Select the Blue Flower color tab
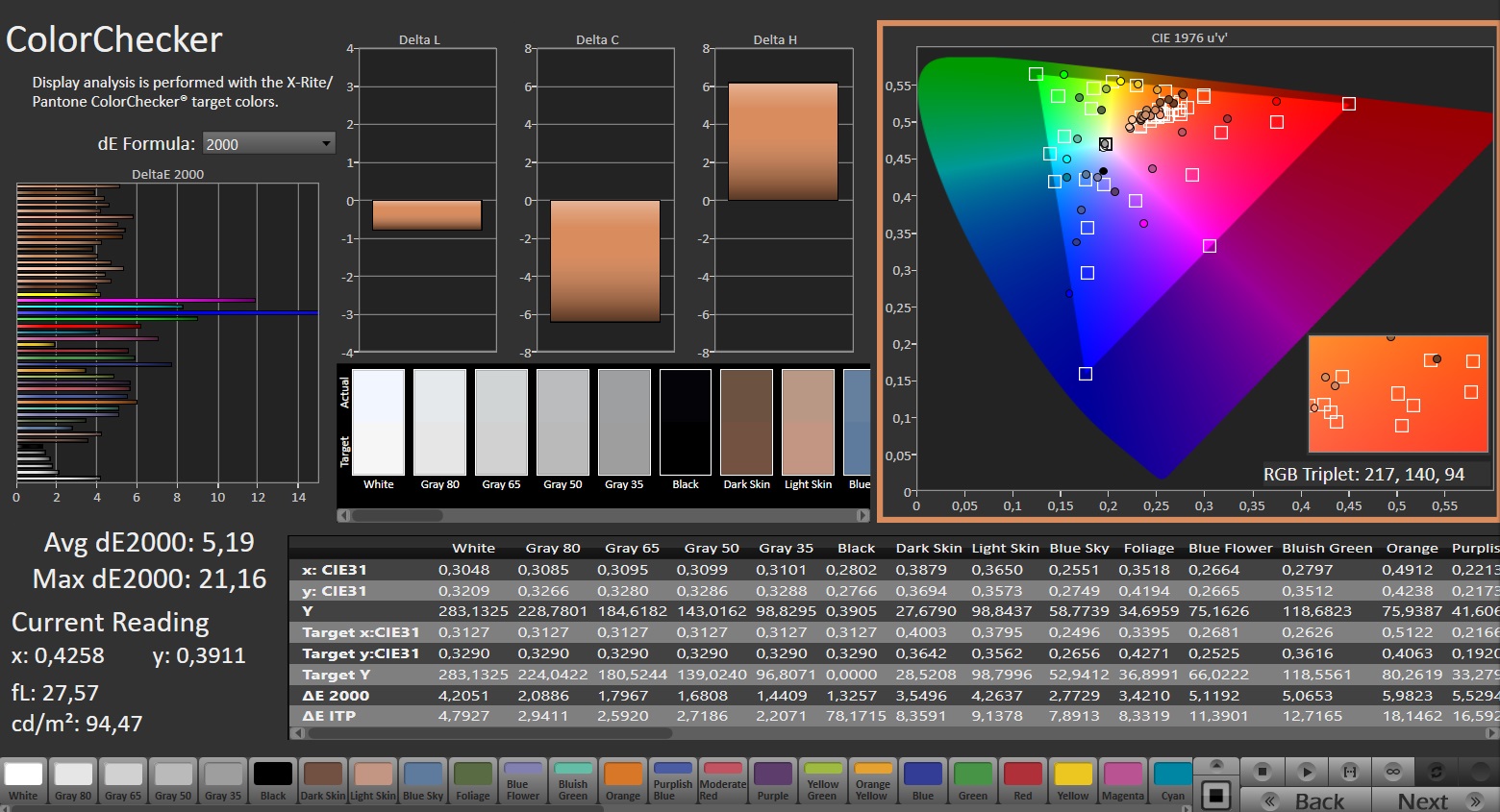 pyautogui.click(x=523, y=780)
